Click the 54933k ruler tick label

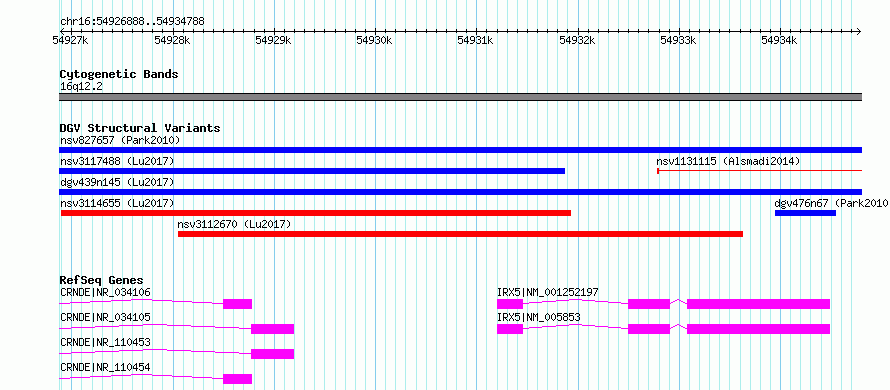[678, 40]
